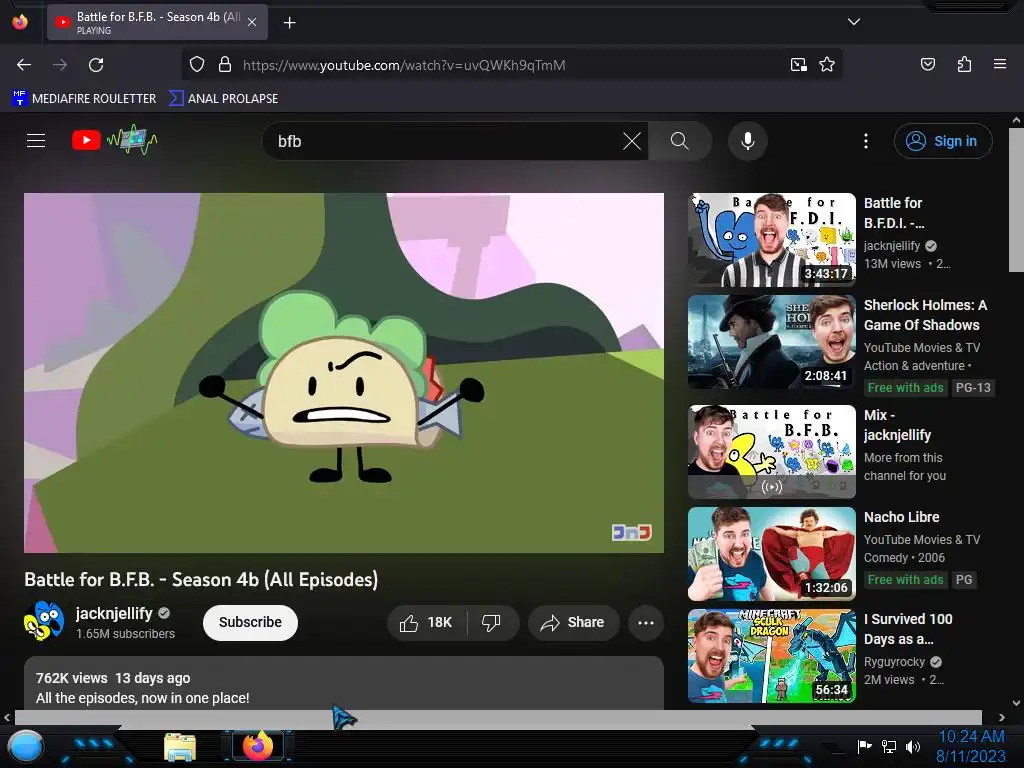The width and height of the screenshot is (1024, 768).
Task: Open the Mix - jacknjellify thumbnail
Action: coord(772,452)
